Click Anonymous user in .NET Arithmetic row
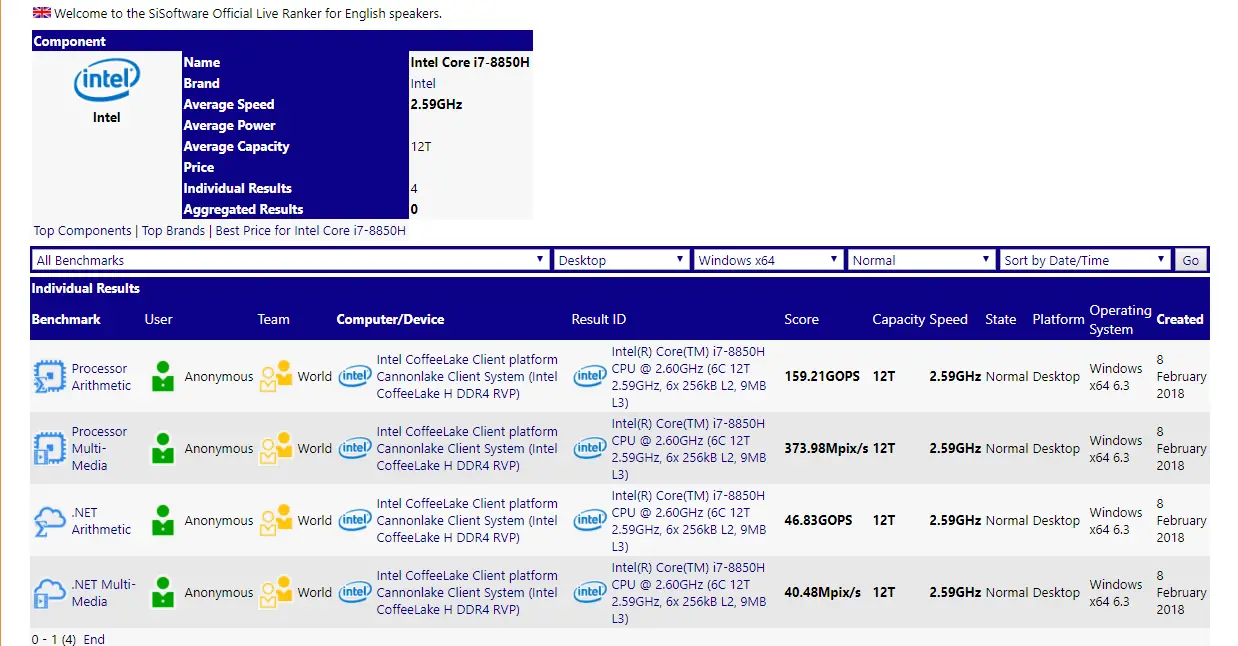Image resolution: width=1238 pixels, height=646 pixels. (219, 521)
